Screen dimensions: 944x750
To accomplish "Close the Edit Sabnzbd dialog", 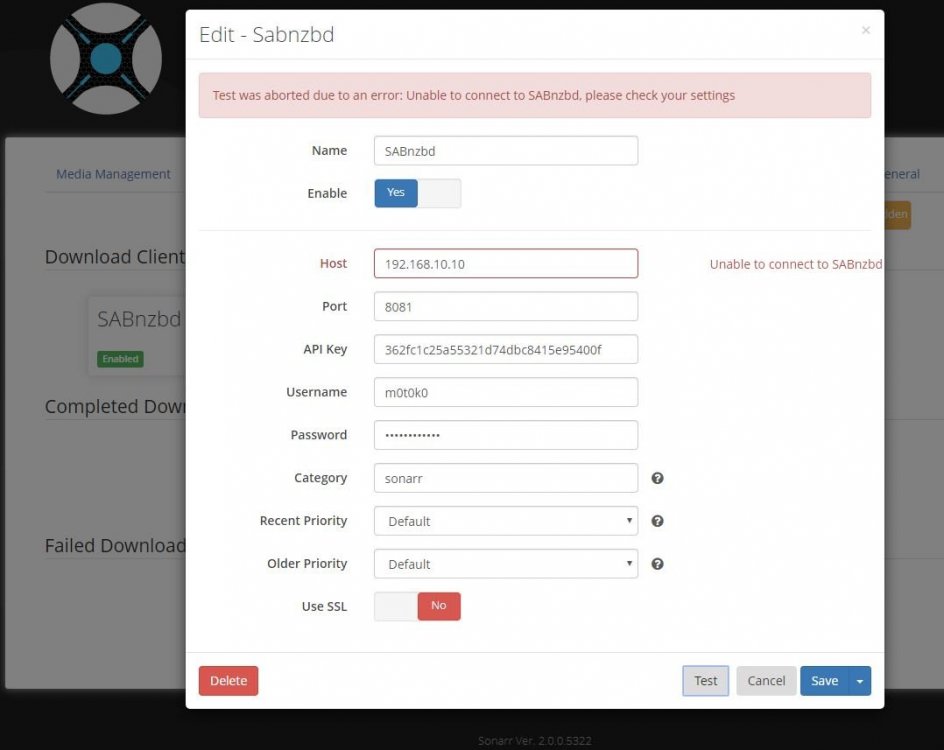I will tap(866, 30).
